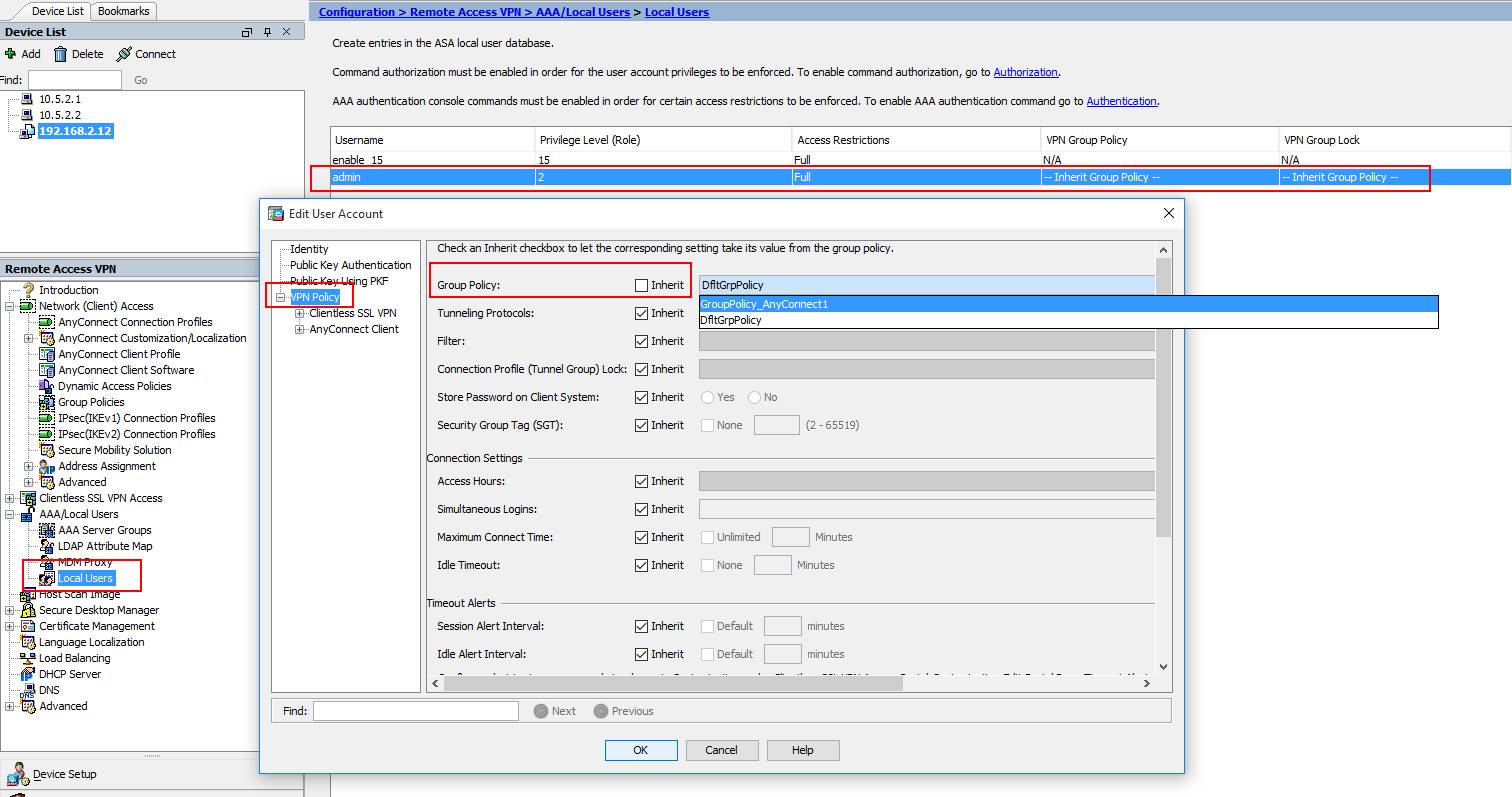Toggle Tunneling Protocols Inherit checkbox
1512x797 pixels.
tap(641, 313)
